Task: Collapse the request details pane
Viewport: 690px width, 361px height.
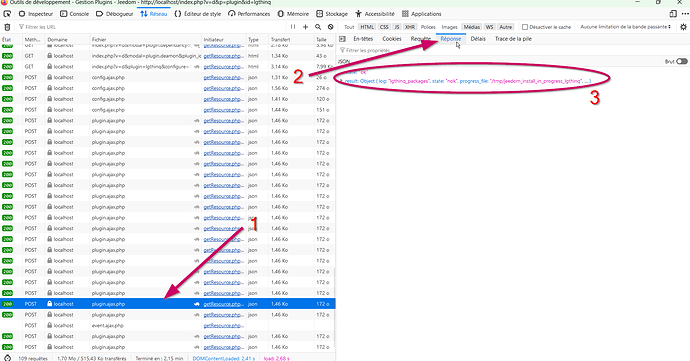Action: pos(342,39)
